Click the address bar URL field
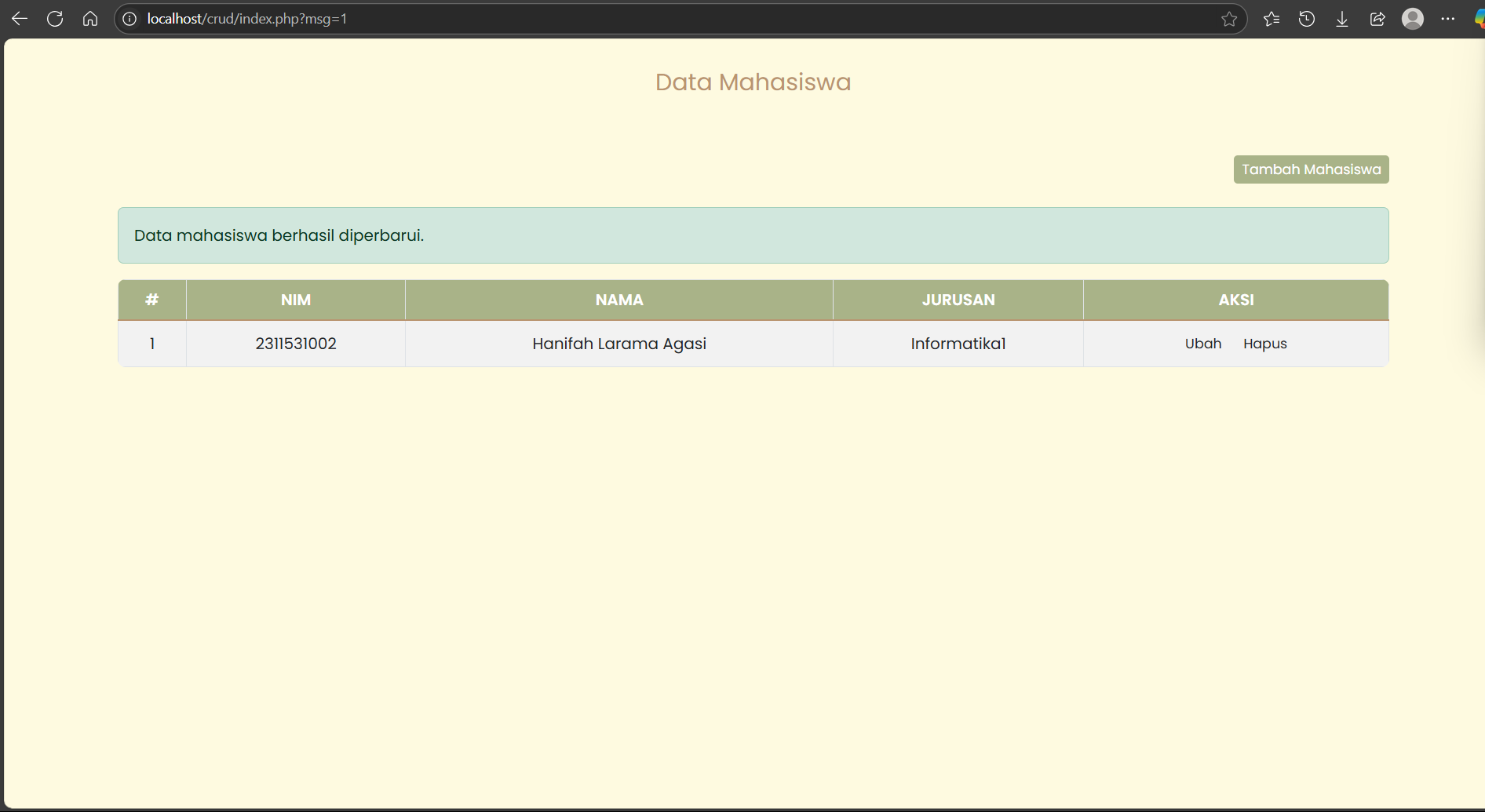The width and height of the screenshot is (1485, 812). tap(628, 19)
